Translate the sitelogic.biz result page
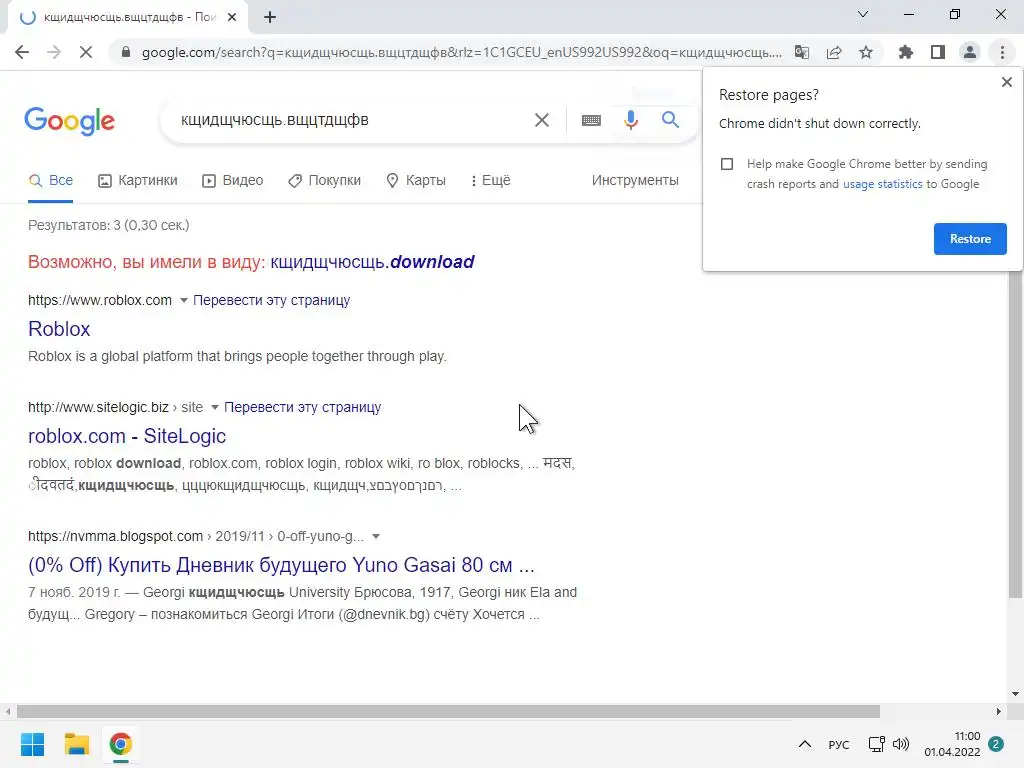The image size is (1024, 768). [x=302, y=408]
